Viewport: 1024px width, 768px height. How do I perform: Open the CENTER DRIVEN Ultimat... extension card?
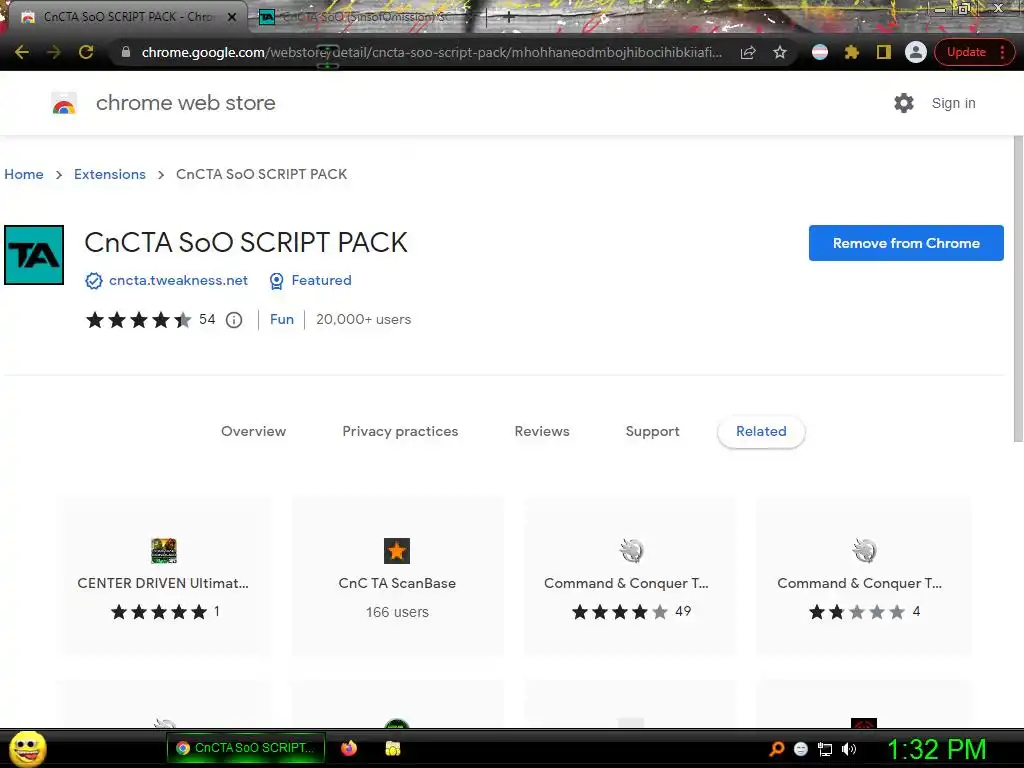[x=163, y=577]
